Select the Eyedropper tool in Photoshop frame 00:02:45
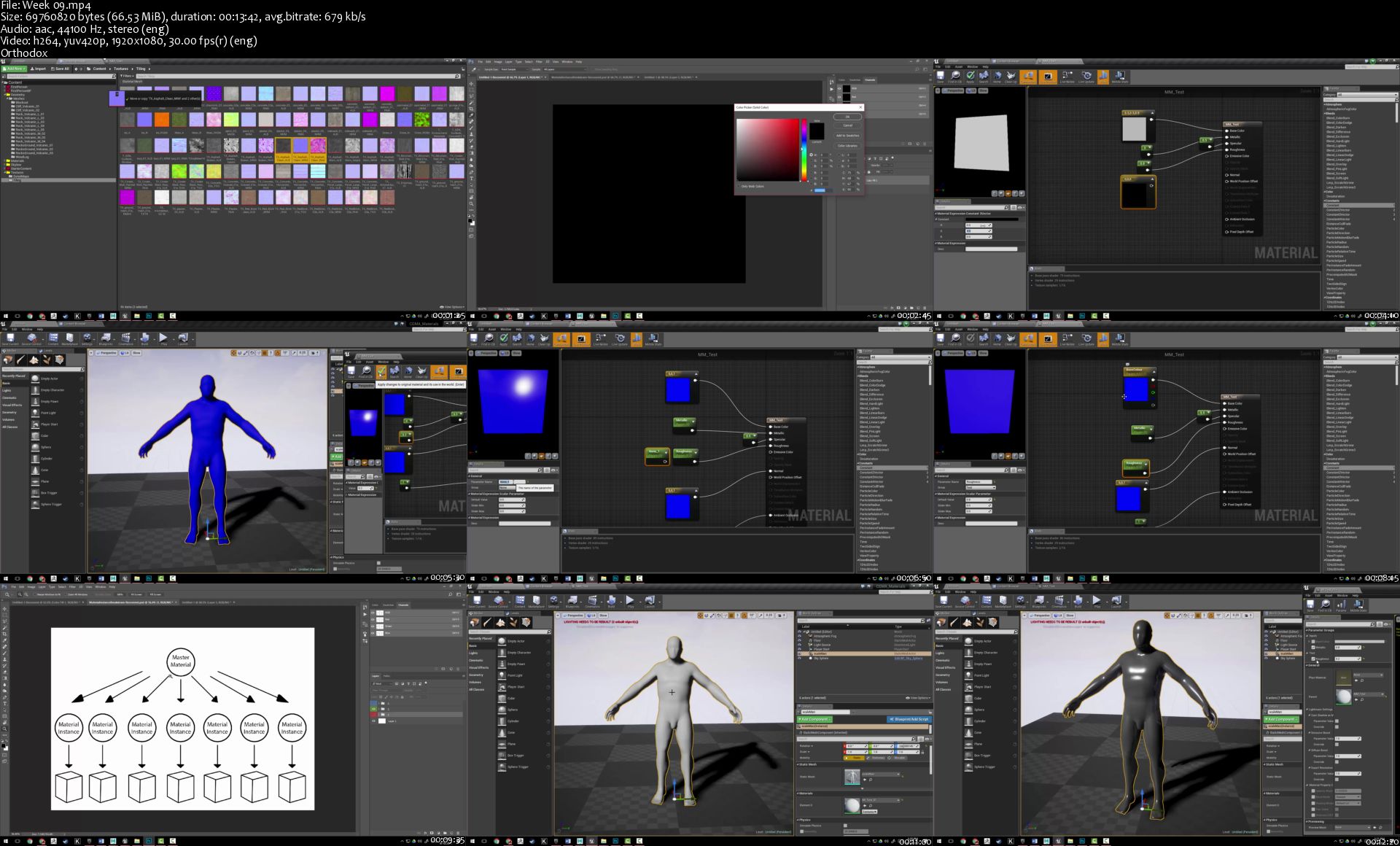 click(471, 115)
